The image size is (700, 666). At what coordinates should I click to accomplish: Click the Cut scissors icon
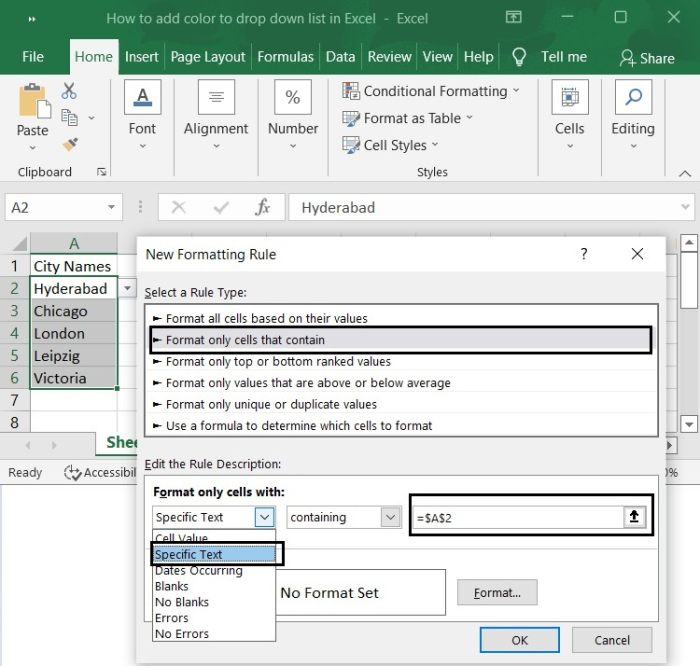coord(69,92)
